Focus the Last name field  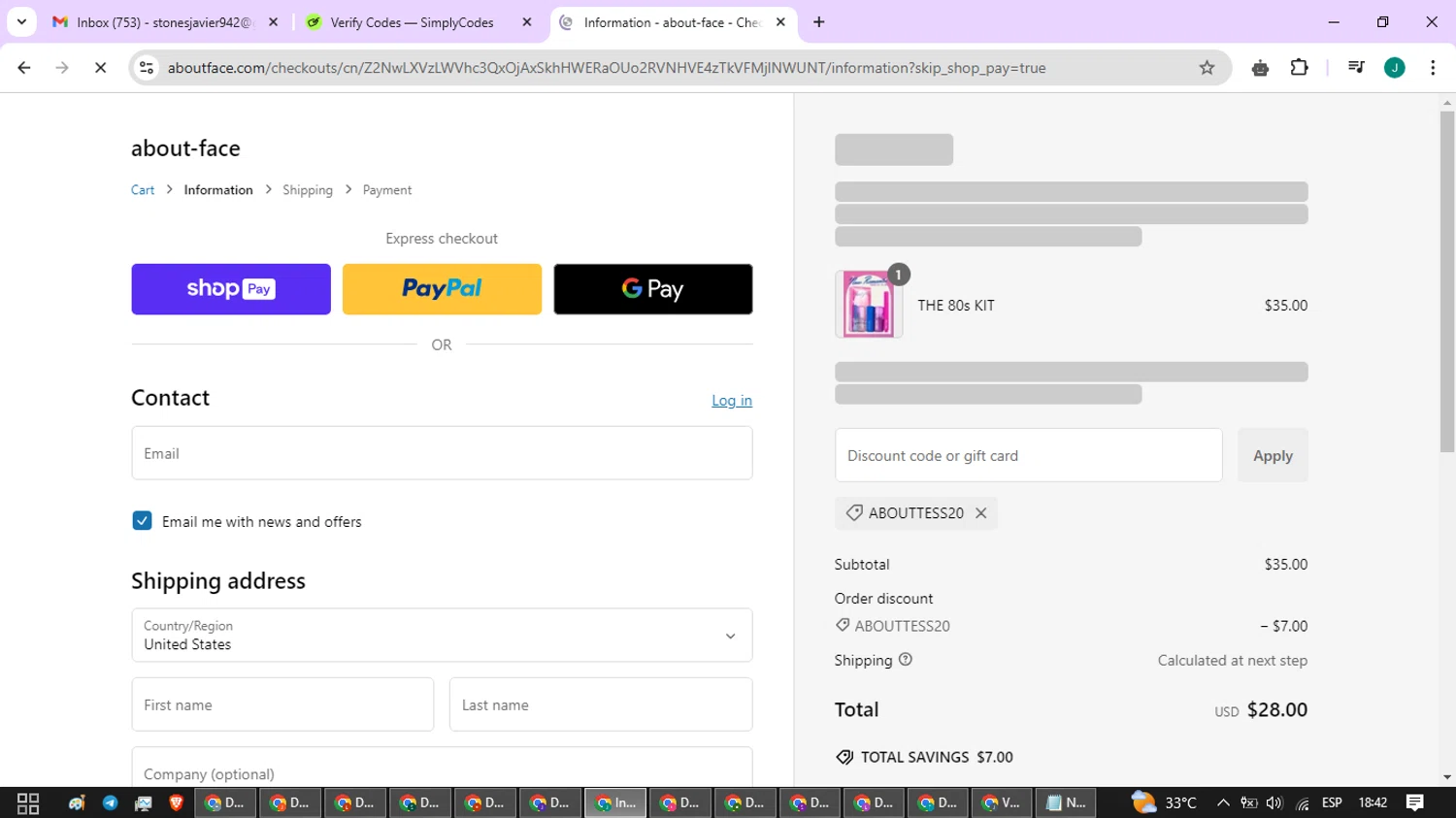pyautogui.click(x=601, y=704)
